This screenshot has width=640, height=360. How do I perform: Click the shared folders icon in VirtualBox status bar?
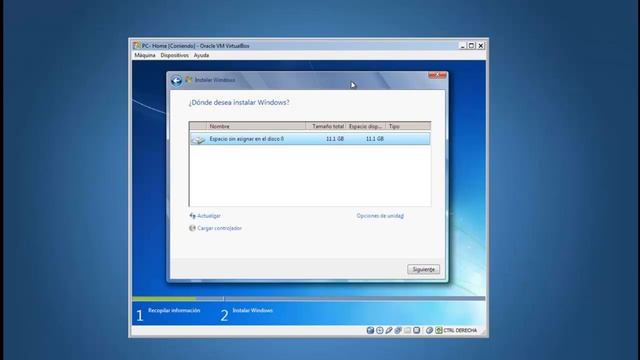pyautogui.click(x=407, y=330)
